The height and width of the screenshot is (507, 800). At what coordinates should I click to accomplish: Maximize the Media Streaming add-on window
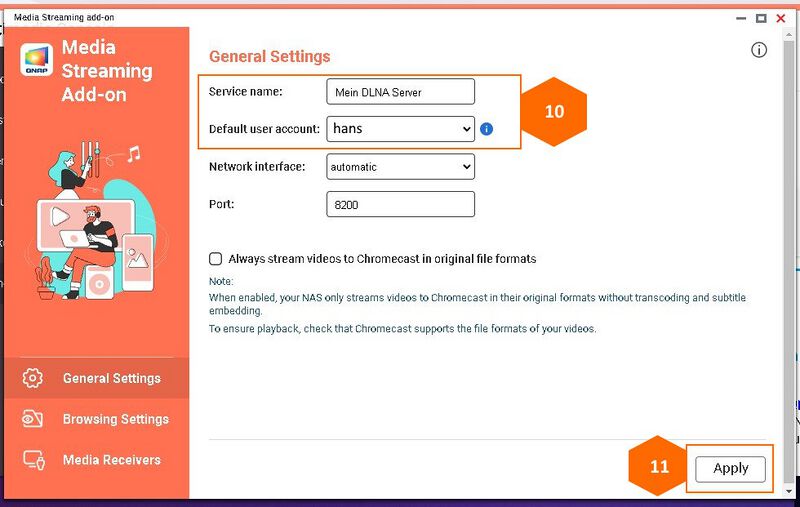[761, 18]
